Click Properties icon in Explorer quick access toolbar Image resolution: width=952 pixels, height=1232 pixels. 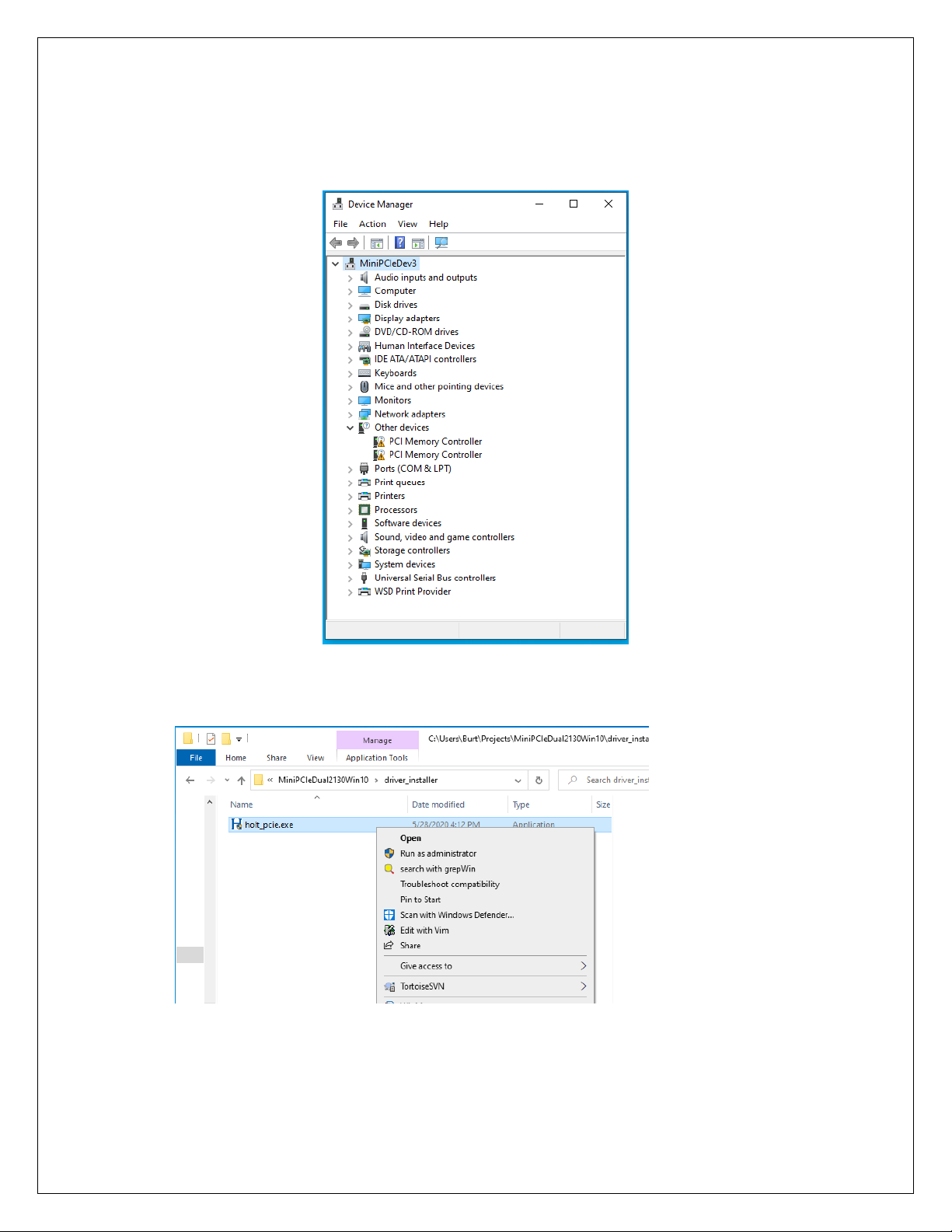tap(211, 738)
